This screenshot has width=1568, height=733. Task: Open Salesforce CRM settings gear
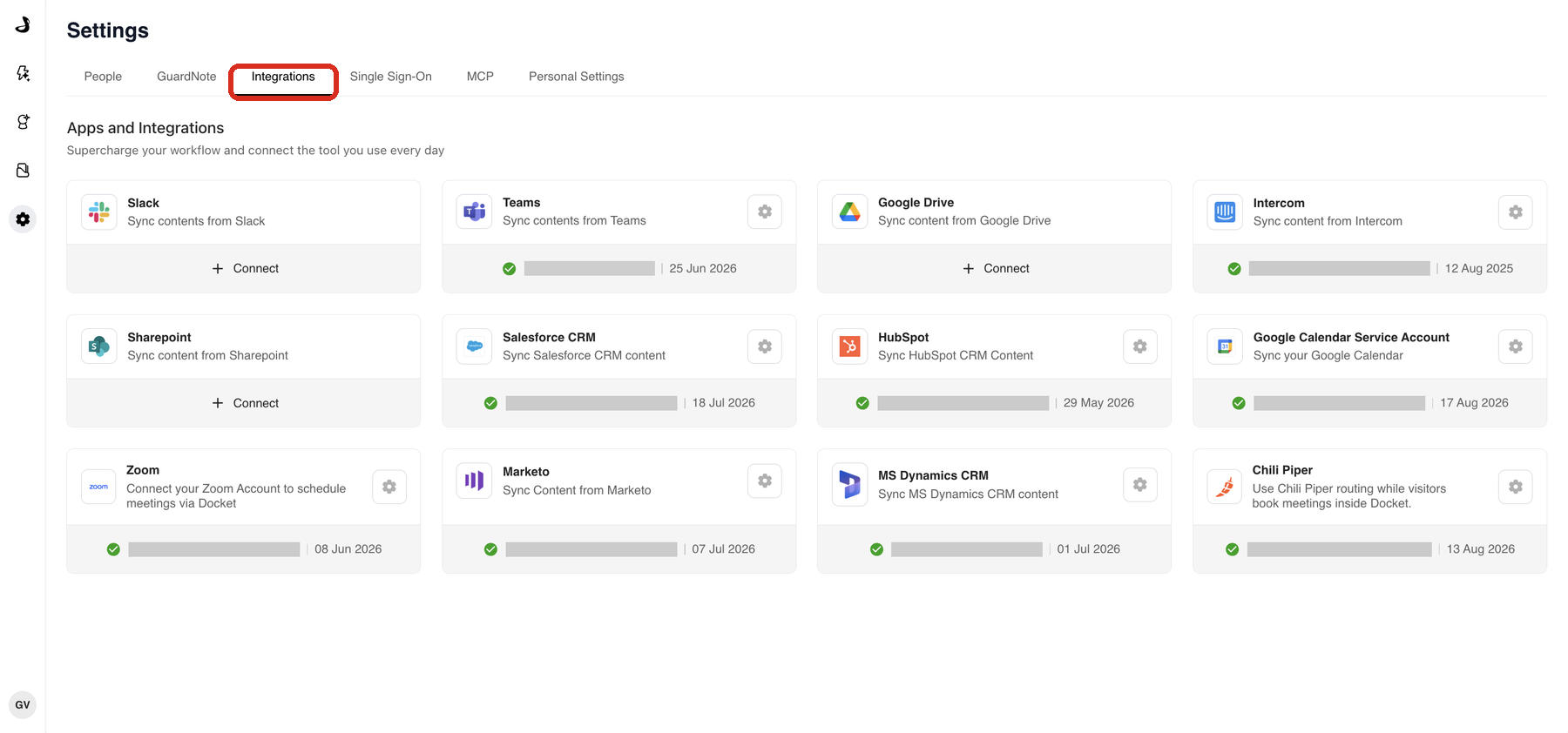click(x=765, y=346)
